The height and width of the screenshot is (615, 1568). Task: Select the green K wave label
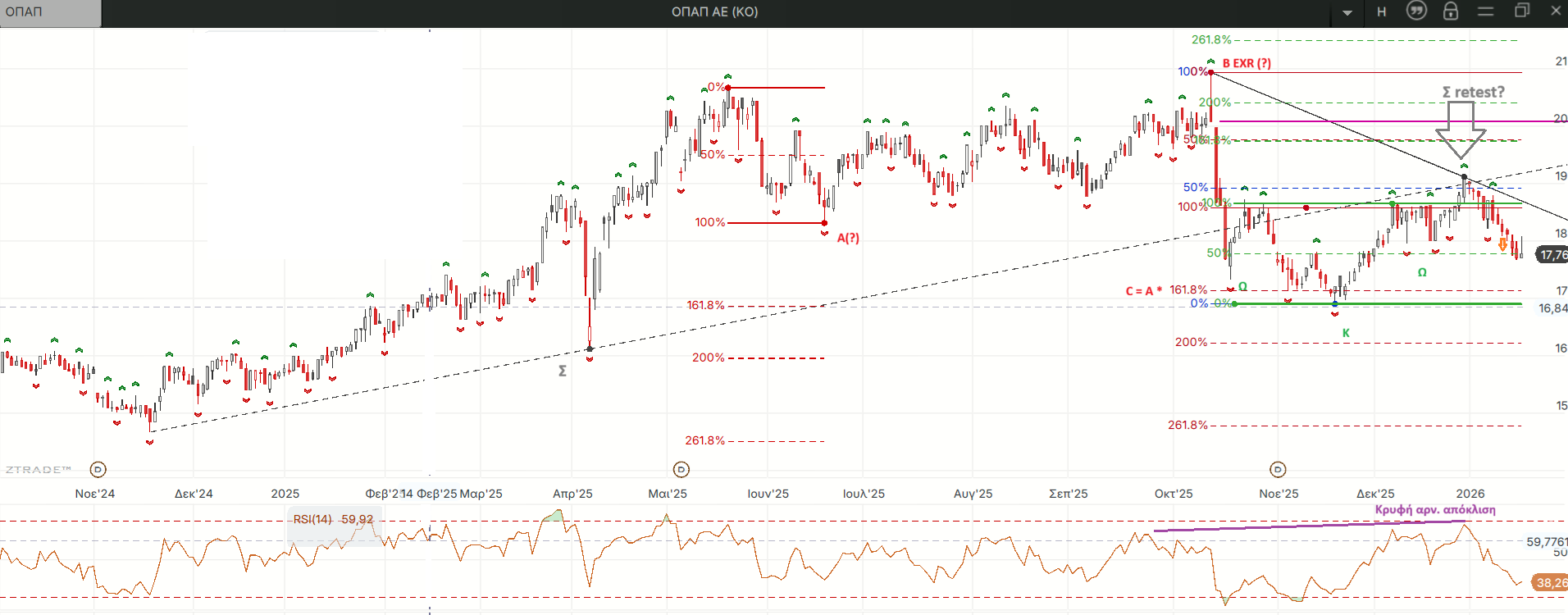1346,333
